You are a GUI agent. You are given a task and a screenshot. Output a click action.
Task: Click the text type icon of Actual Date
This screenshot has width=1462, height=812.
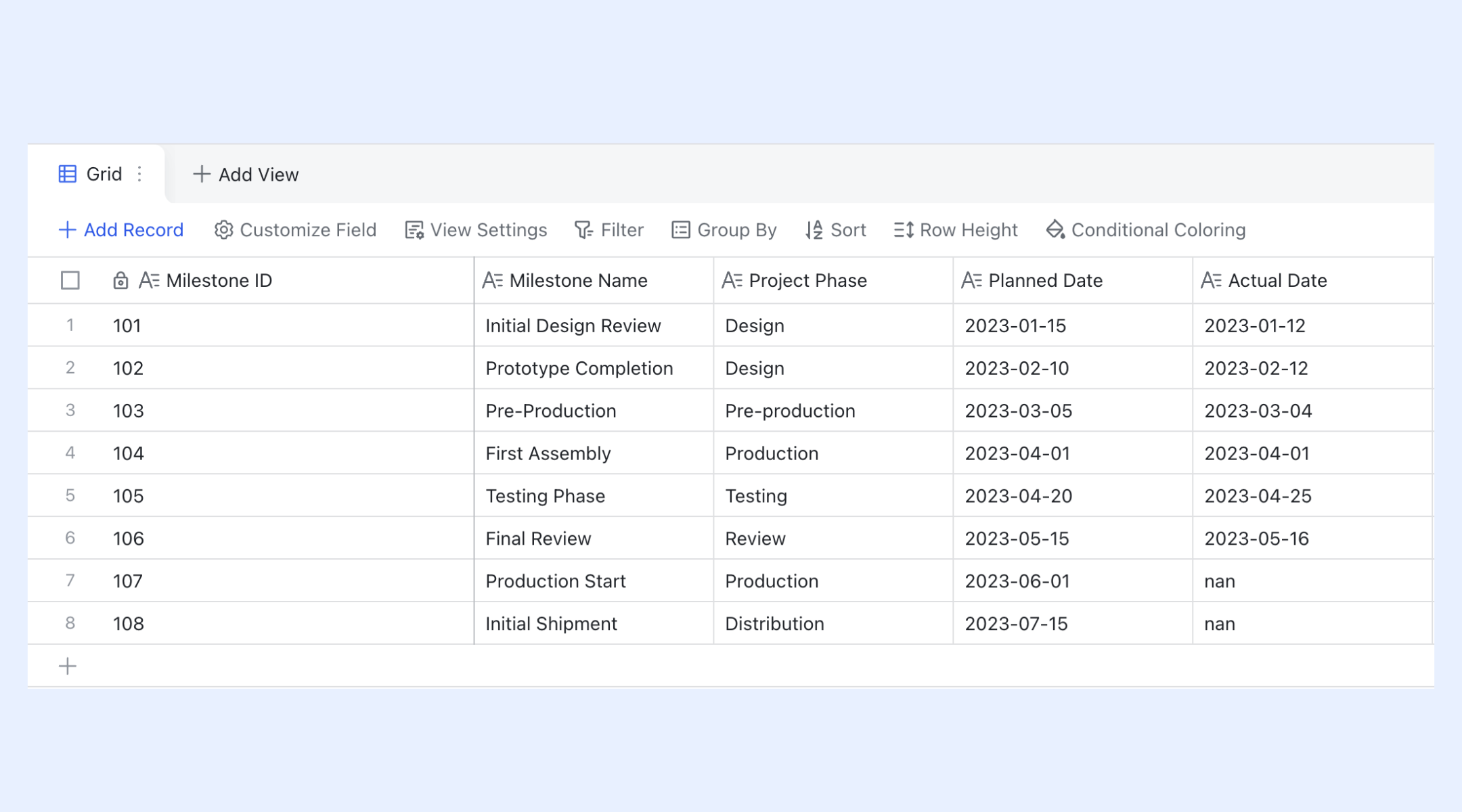[1211, 280]
